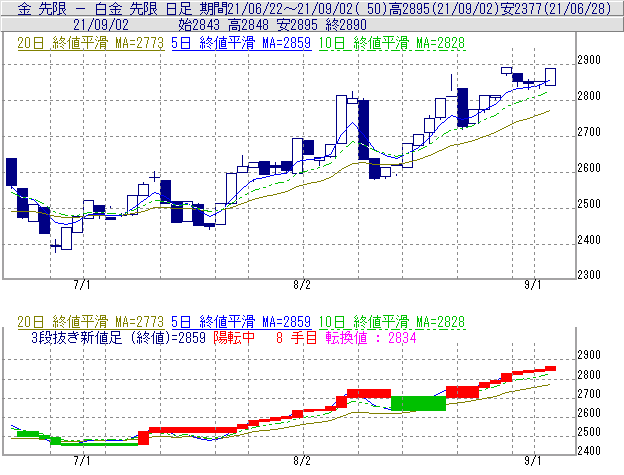This screenshot has height=475, width=624.
Task: Click the date 21/09/02 in the second header row
Action: (101, 25)
